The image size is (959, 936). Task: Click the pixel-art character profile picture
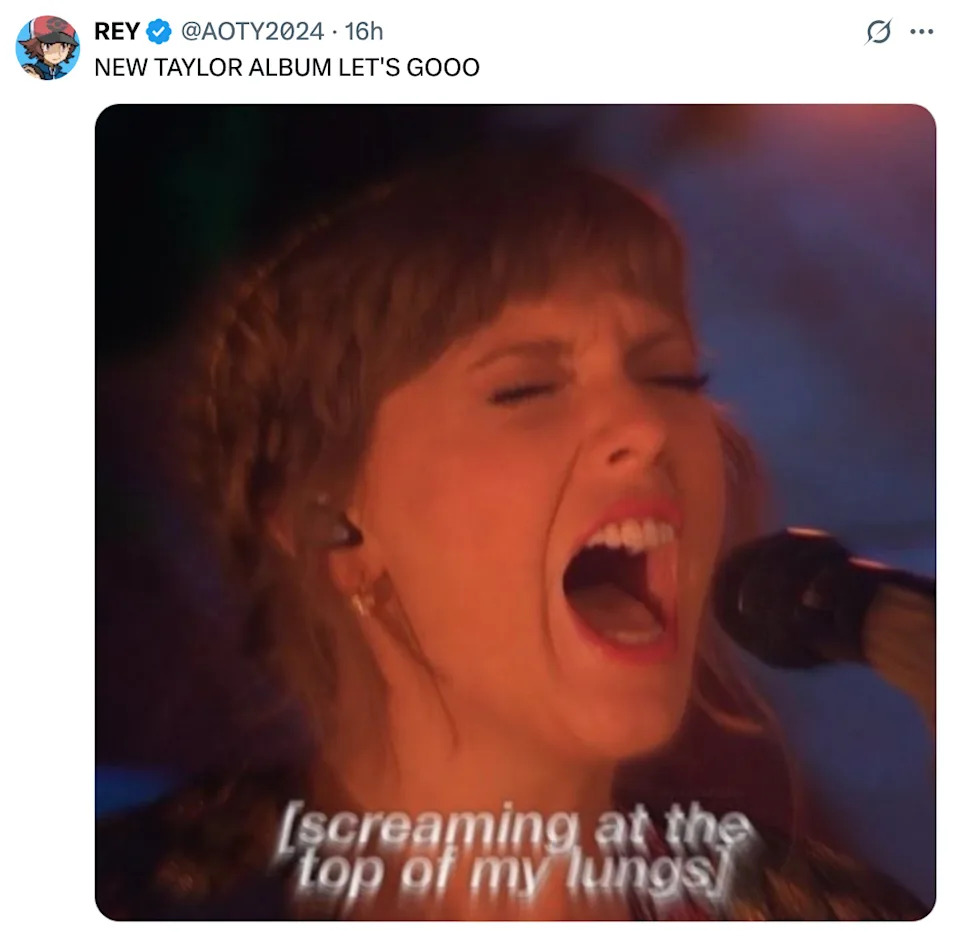[48, 47]
